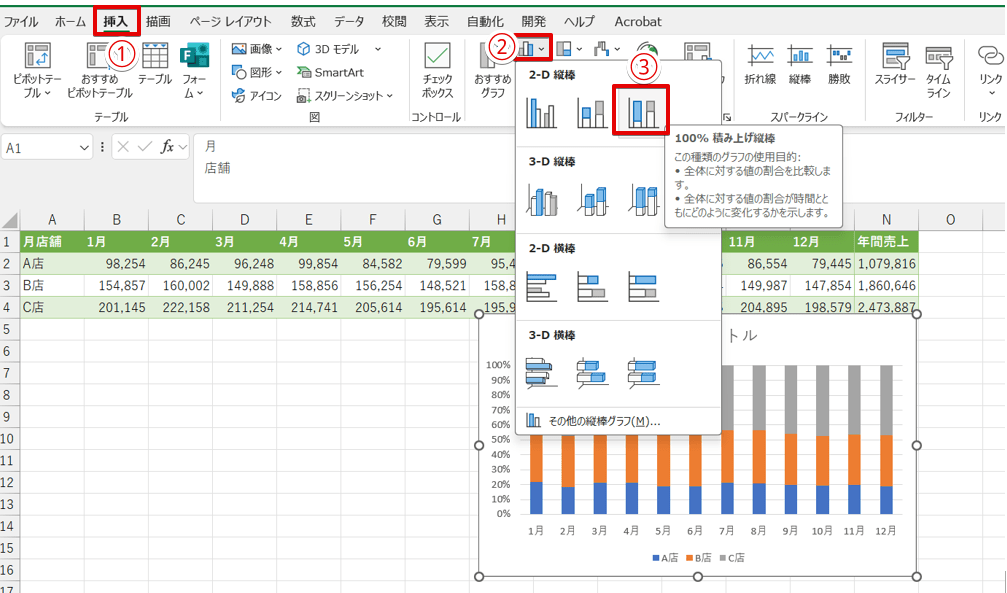Screen dimensions: 1007x593
Task: Add a スライサー filter
Action: [895, 64]
